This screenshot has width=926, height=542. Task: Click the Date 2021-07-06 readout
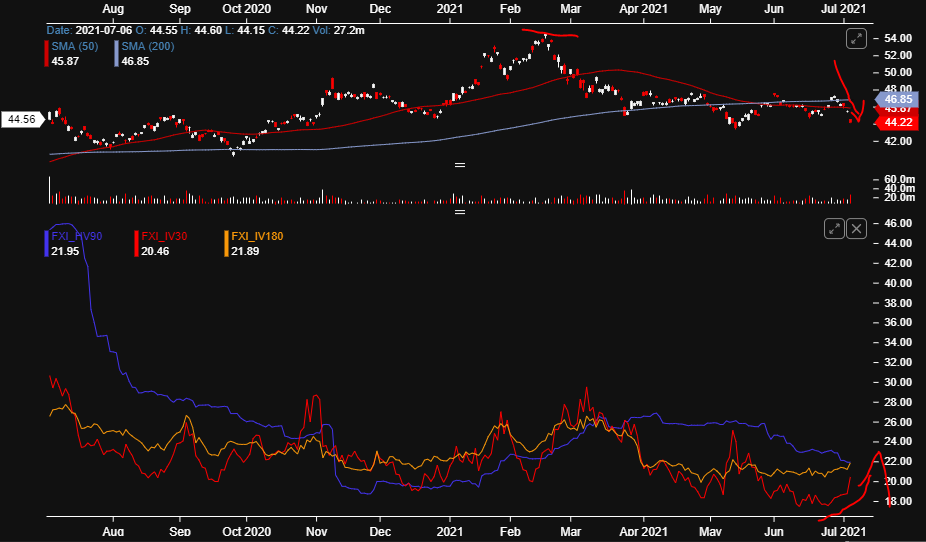point(89,30)
